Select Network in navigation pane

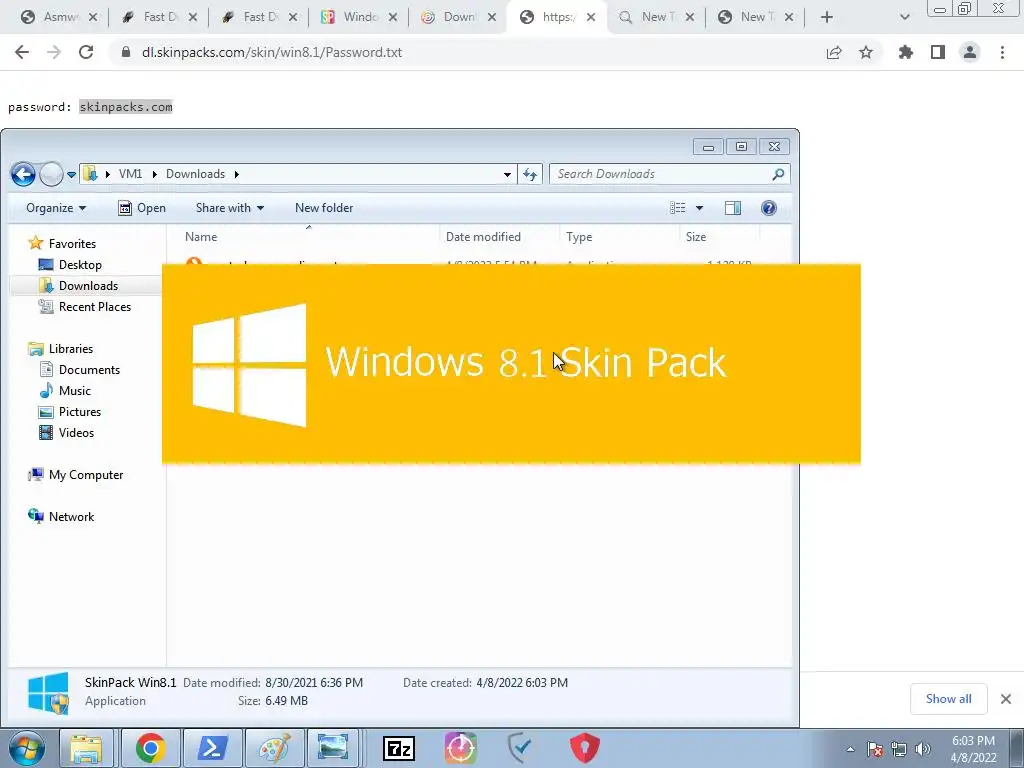(x=61, y=517)
